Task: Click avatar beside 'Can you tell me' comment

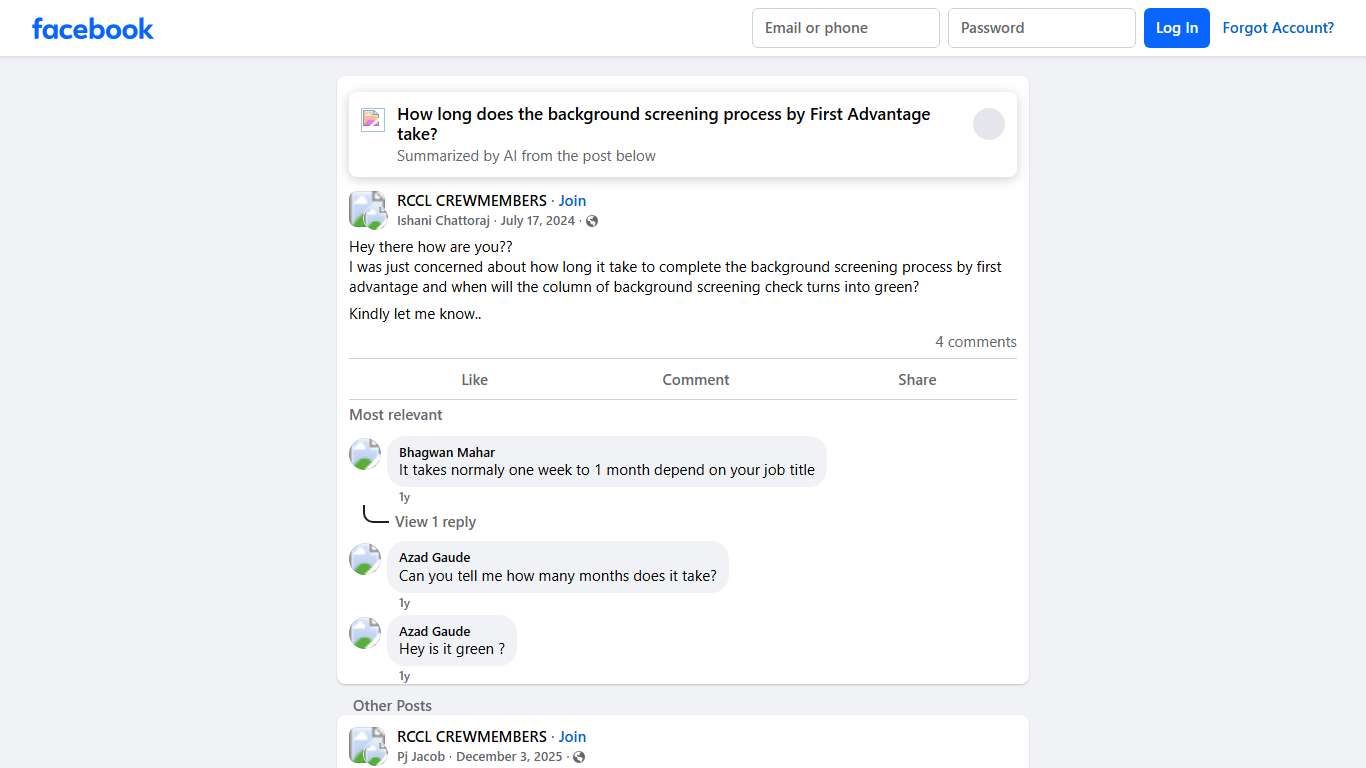Action: click(x=365, y=559)
